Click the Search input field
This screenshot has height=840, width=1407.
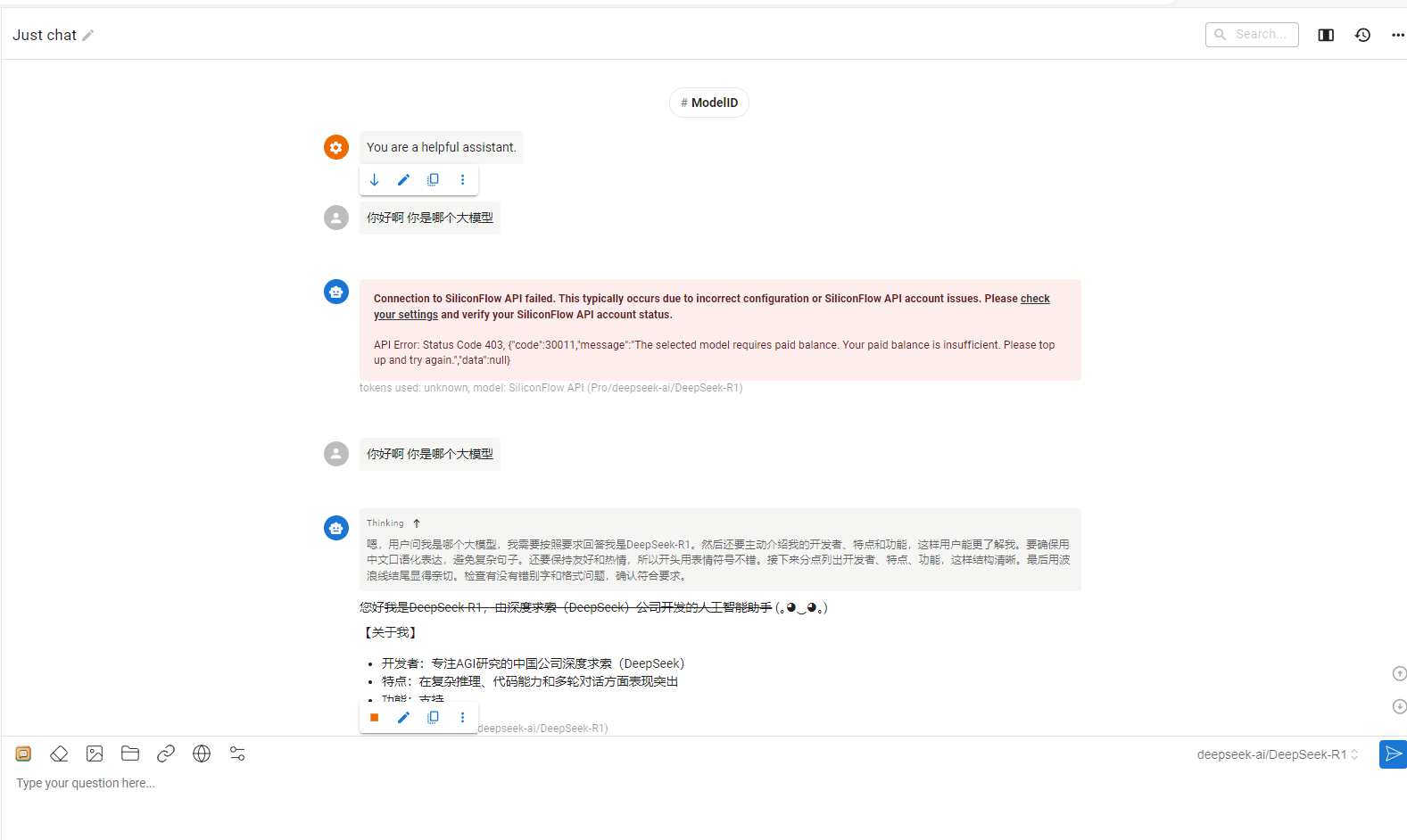(1252, 34)
